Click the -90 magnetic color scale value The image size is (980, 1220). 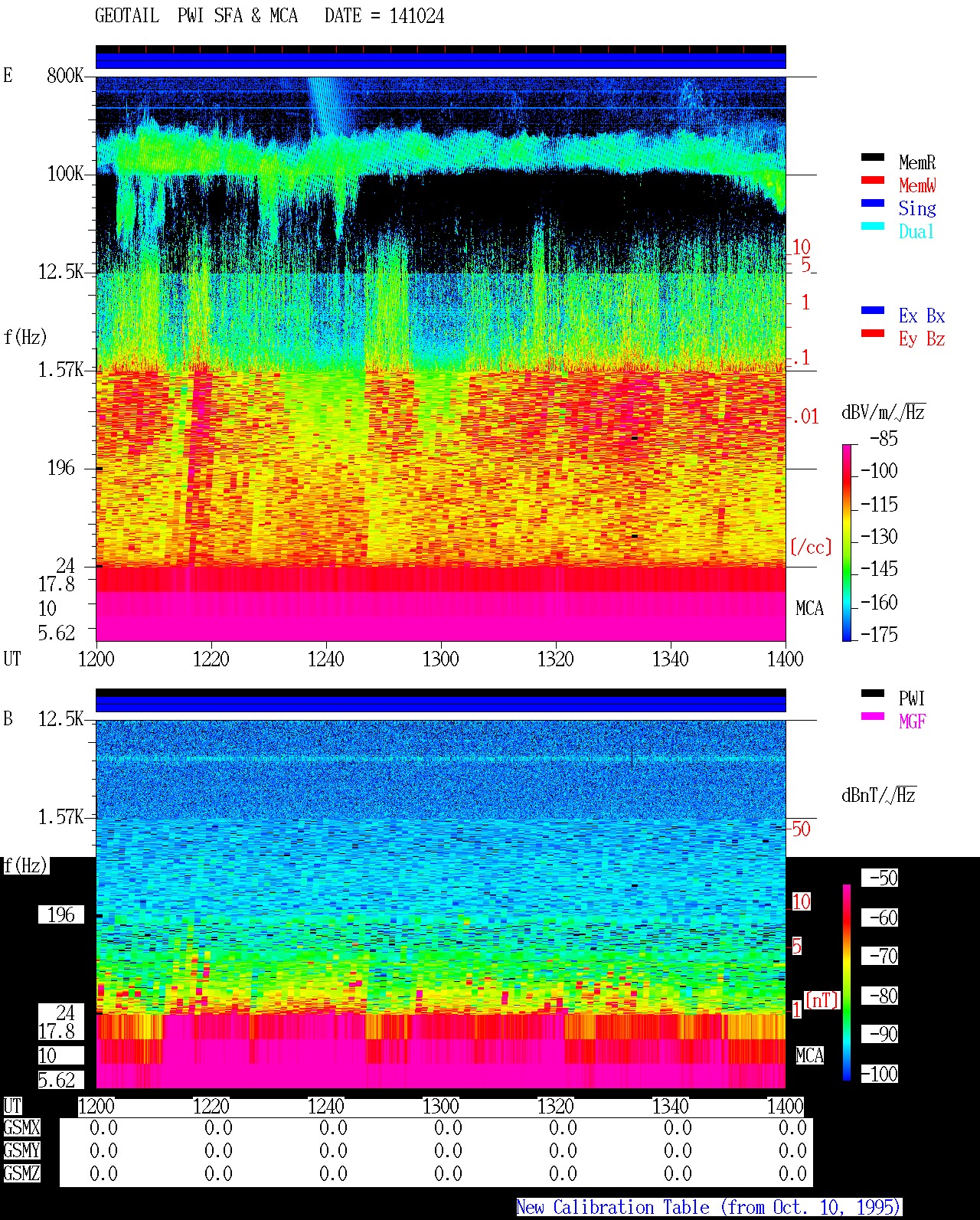pyautogui.click(x=880, y=1034)
